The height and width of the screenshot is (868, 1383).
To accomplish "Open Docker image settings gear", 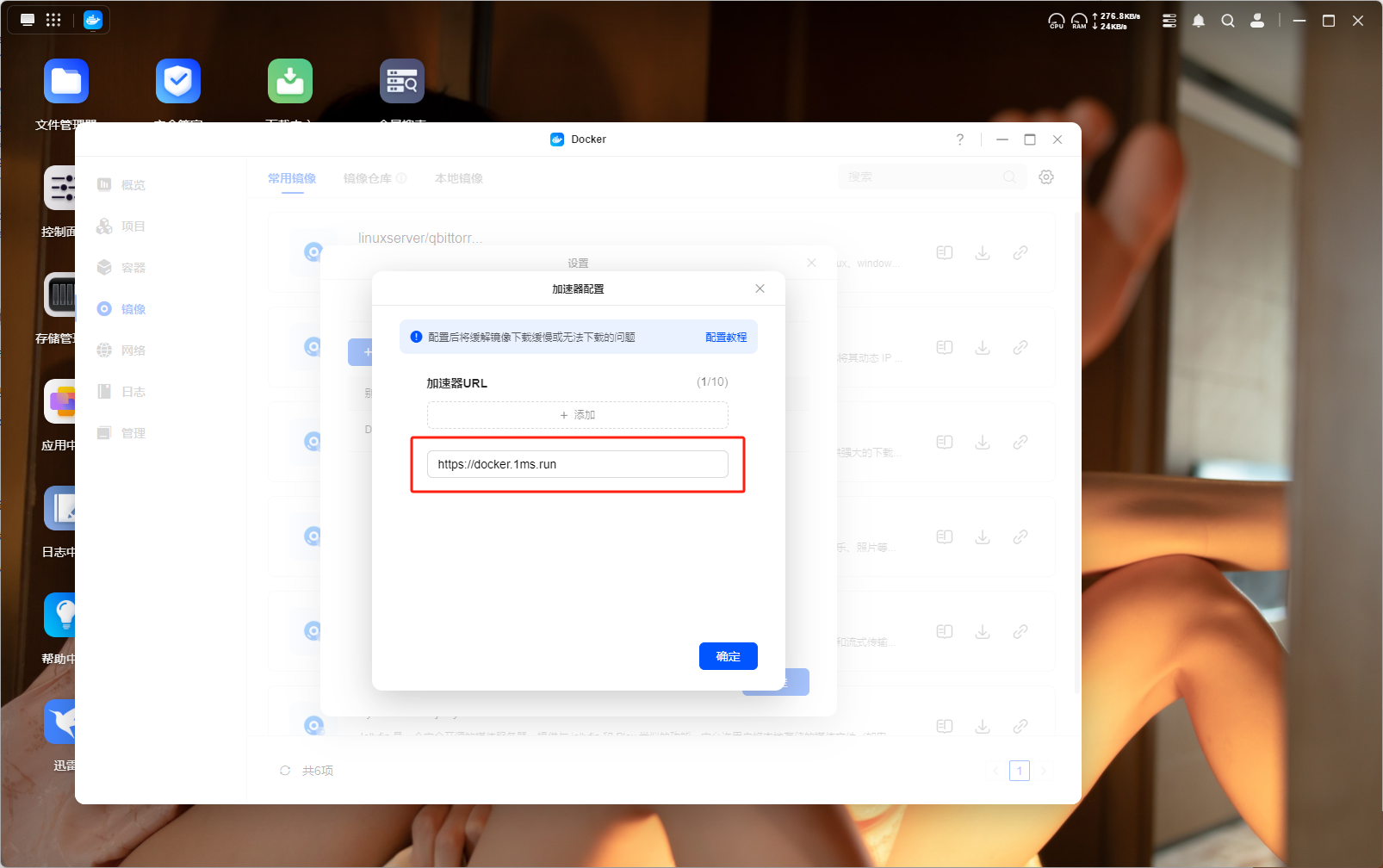I will coord(1046,177).
